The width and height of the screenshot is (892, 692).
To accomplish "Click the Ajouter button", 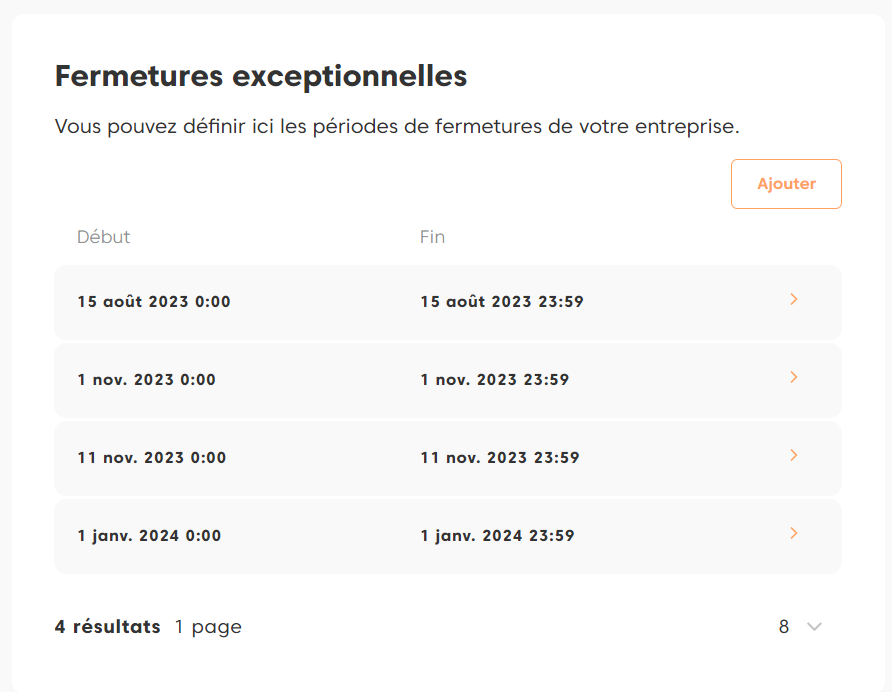I will pyautogui.click(x=786, y=184).
